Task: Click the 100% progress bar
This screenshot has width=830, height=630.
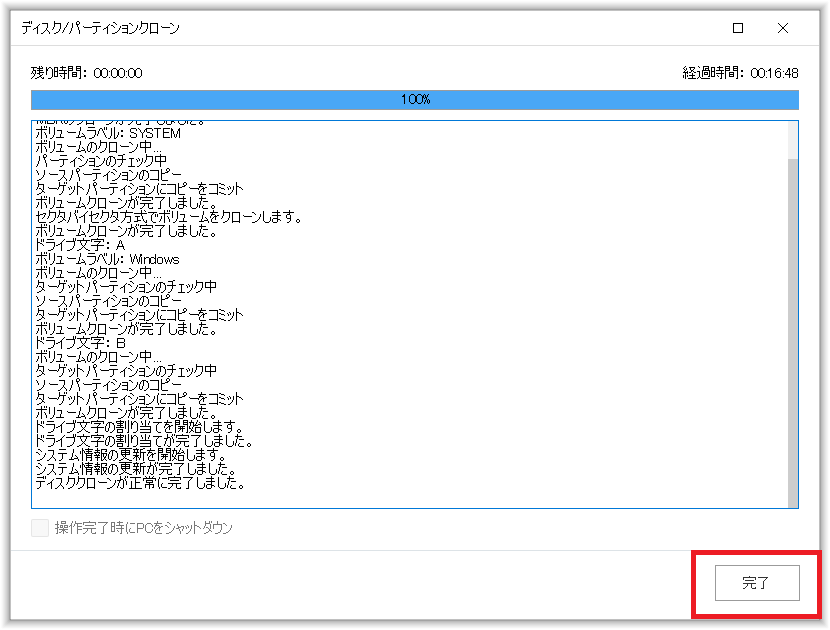Action: [414, 100]
